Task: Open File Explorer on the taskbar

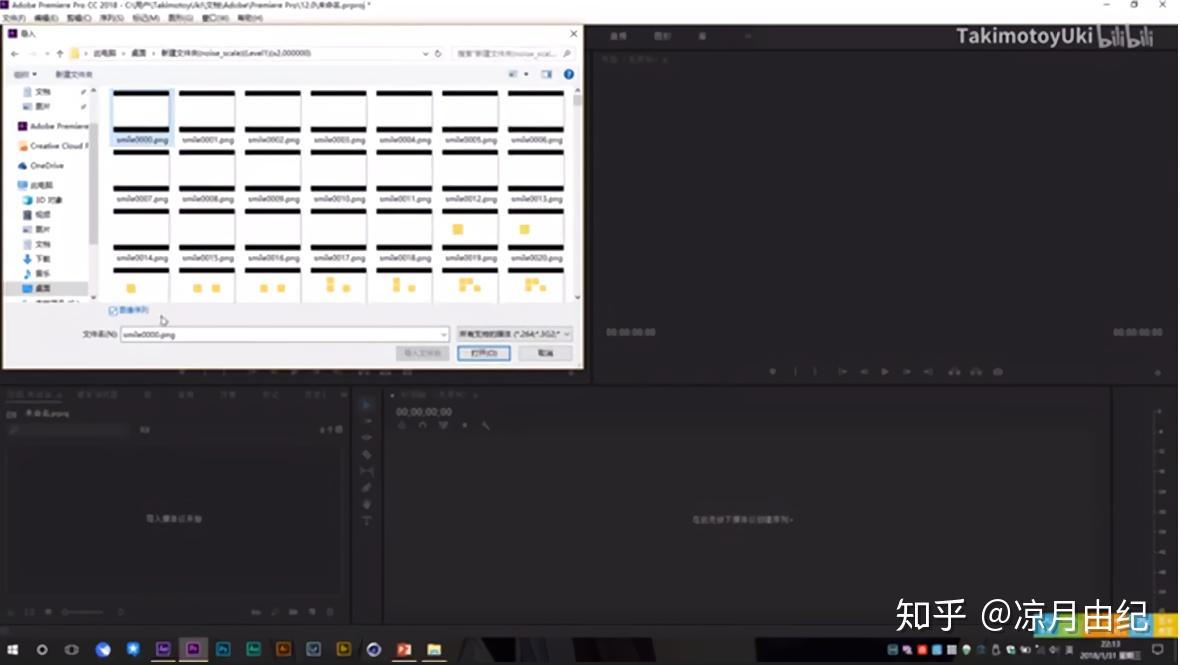Action: click(434, 649)
